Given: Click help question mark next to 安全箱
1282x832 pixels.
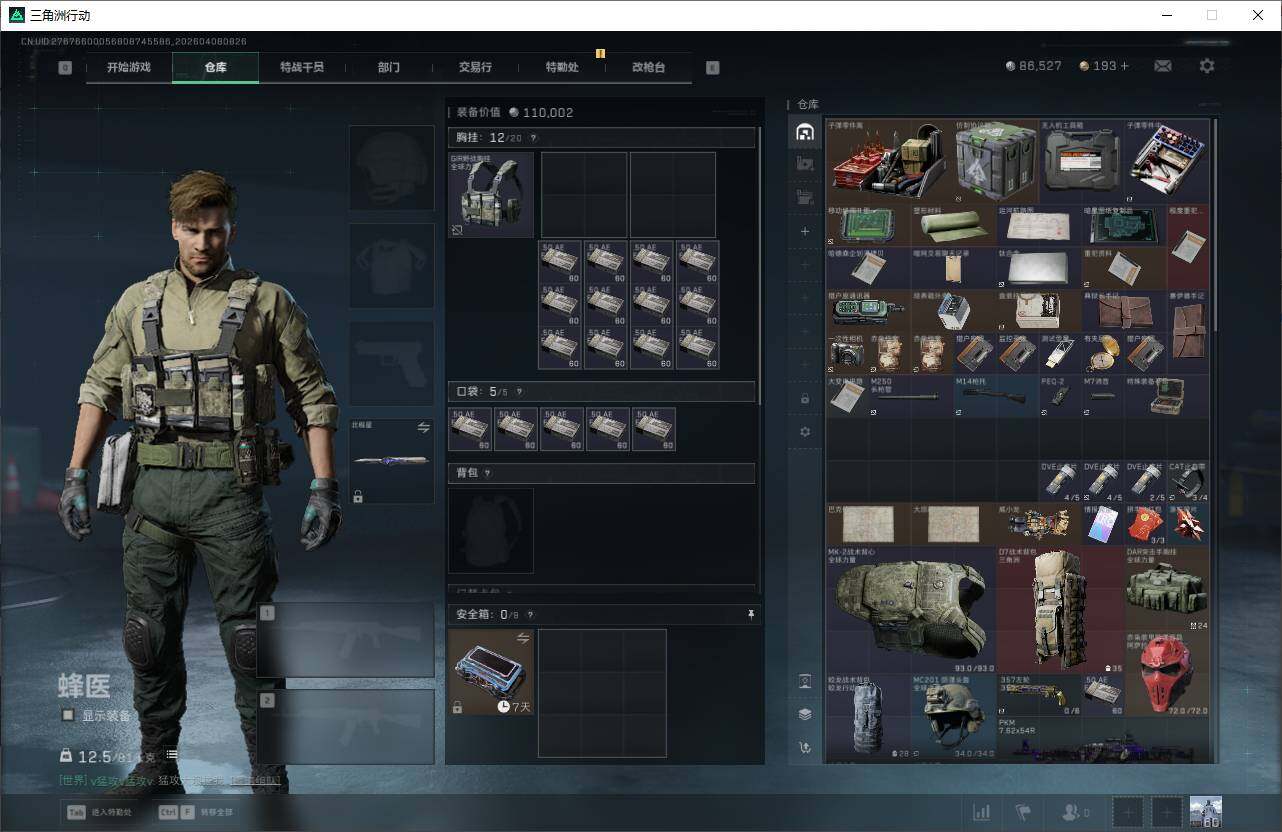Looking at the screenshot, I should pos(530,615).
